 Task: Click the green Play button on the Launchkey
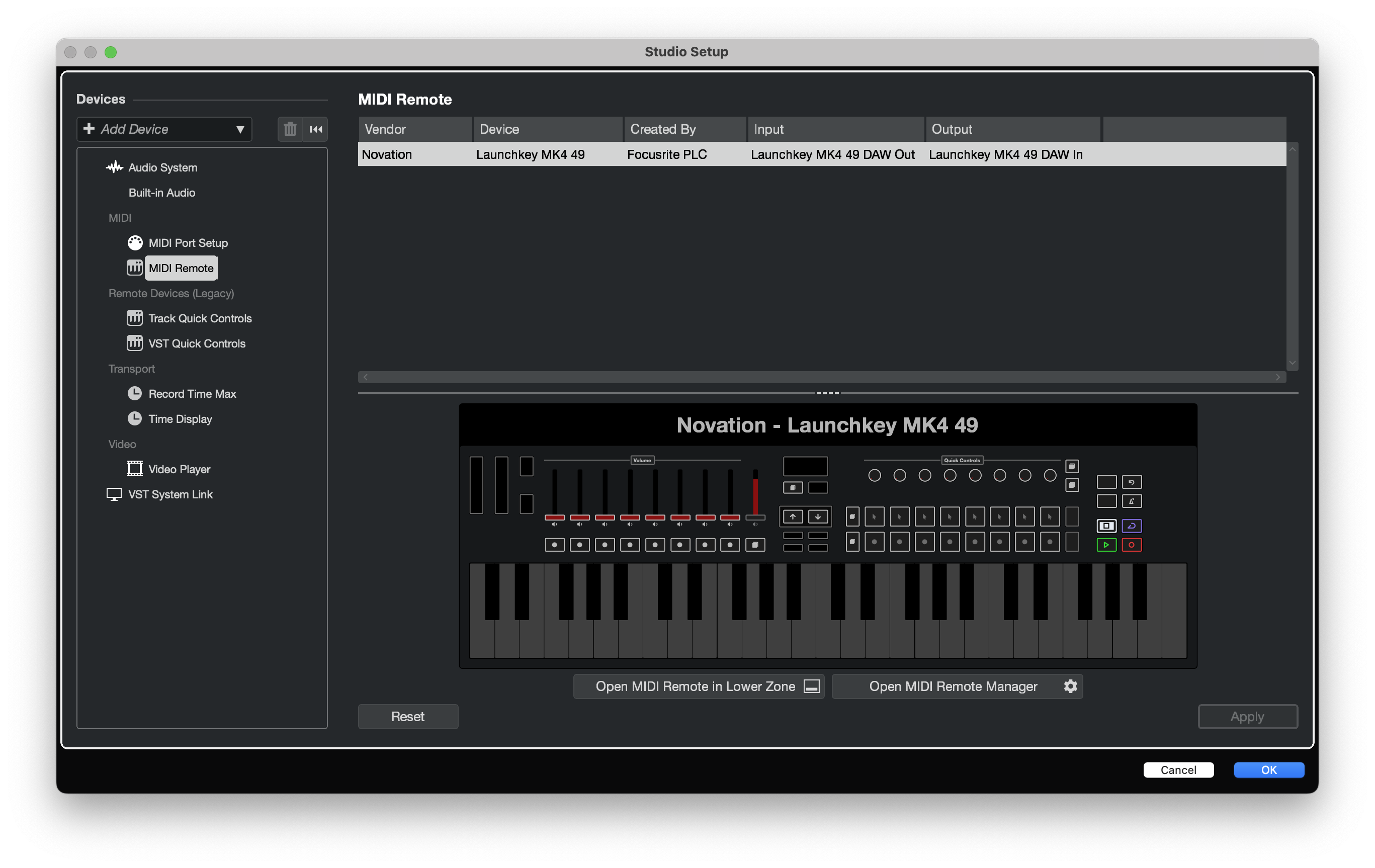coord(1106,545)
